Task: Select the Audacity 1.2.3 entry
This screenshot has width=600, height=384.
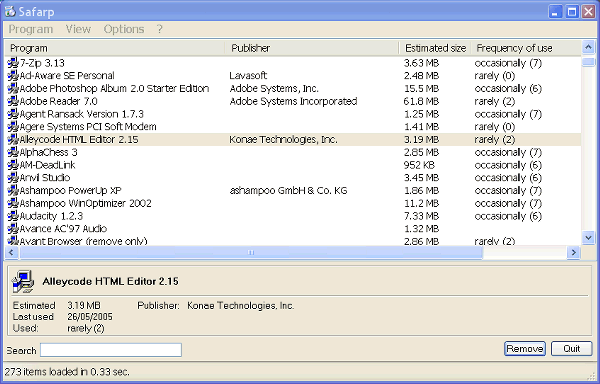Action: (x=51, y=216)
